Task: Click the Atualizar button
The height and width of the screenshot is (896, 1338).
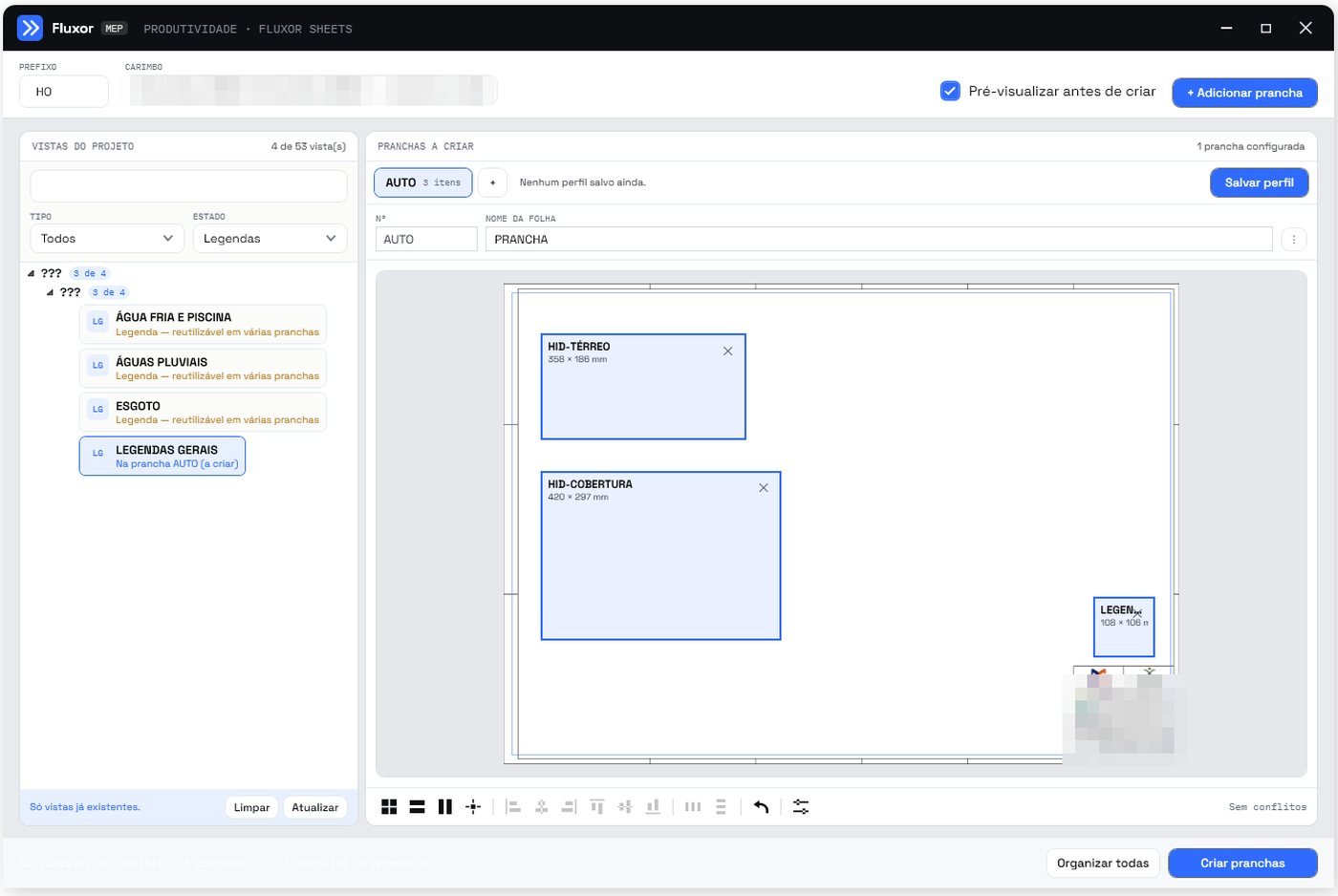Action: point(314,807)
